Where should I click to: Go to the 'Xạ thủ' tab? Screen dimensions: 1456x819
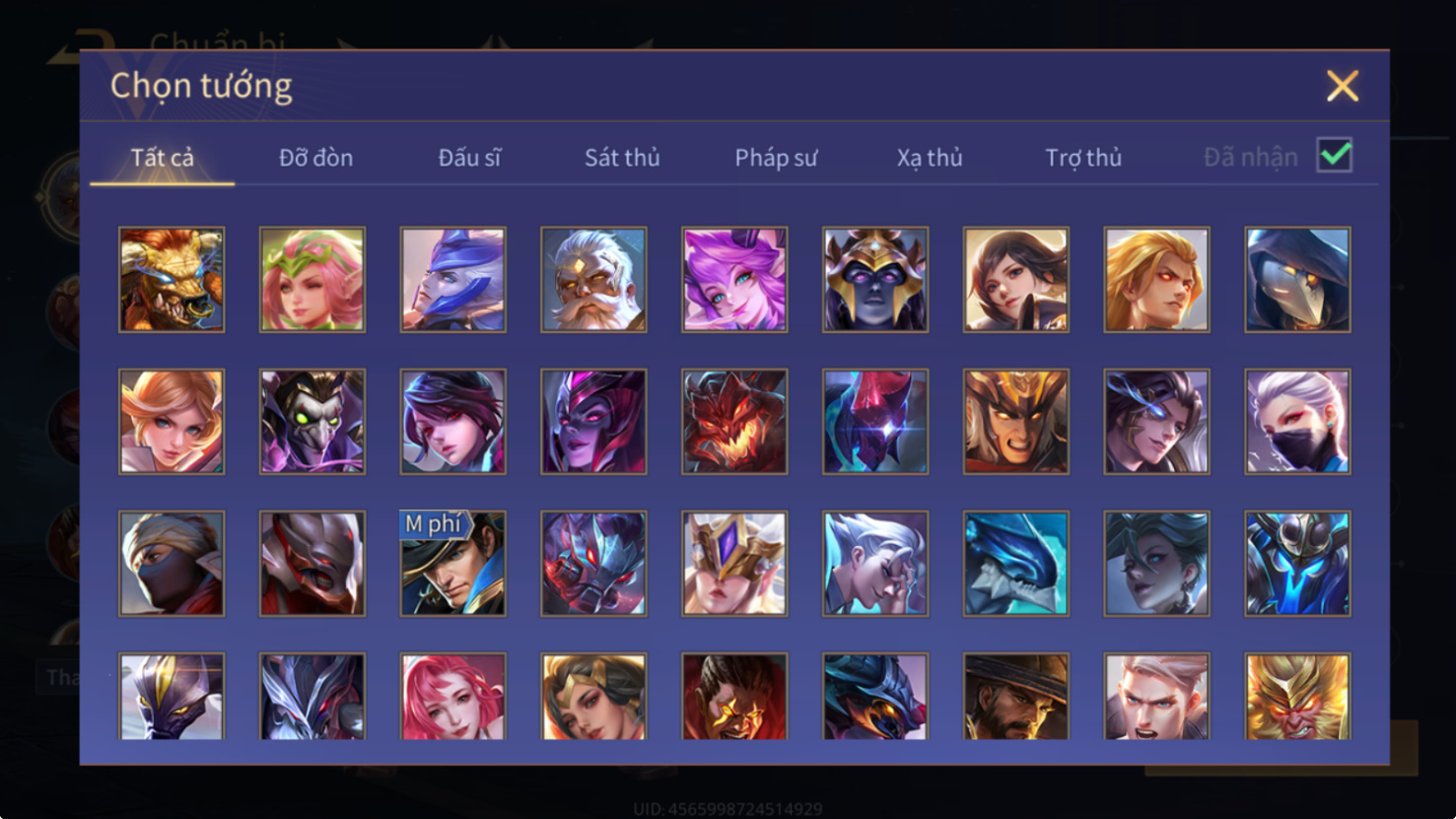tap(930, 158)
